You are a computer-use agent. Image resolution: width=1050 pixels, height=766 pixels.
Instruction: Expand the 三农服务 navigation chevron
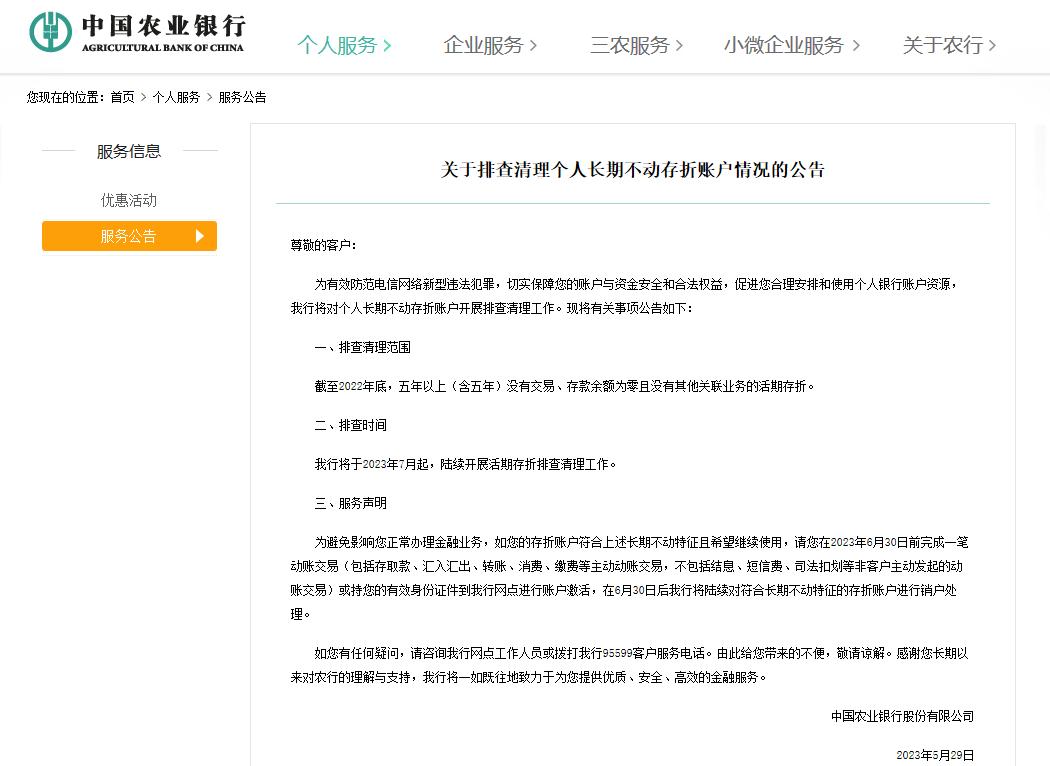679,45
